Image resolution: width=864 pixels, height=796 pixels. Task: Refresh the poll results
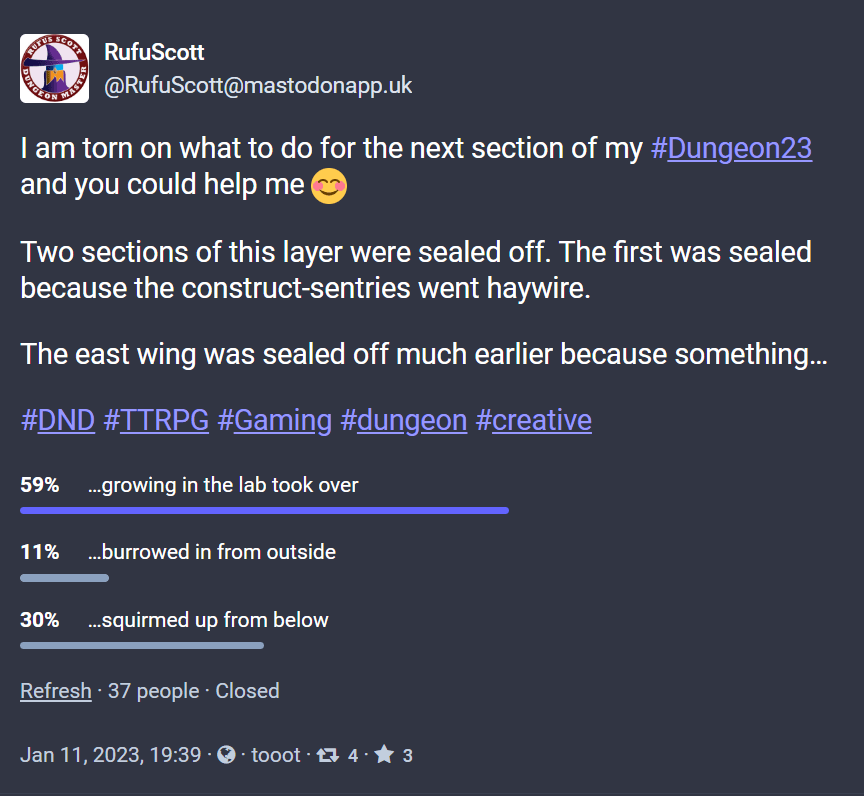pos(56,691)
